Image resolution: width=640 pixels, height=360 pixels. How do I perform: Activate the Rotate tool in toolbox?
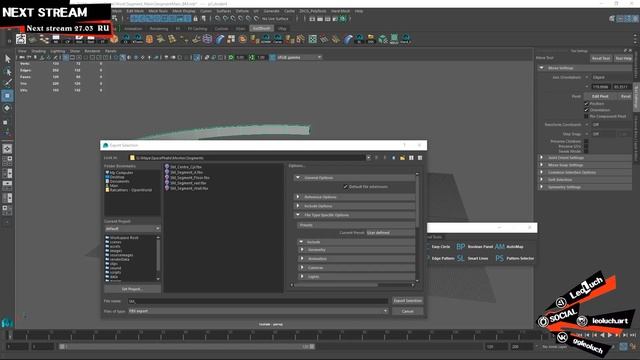click(7, 108)
